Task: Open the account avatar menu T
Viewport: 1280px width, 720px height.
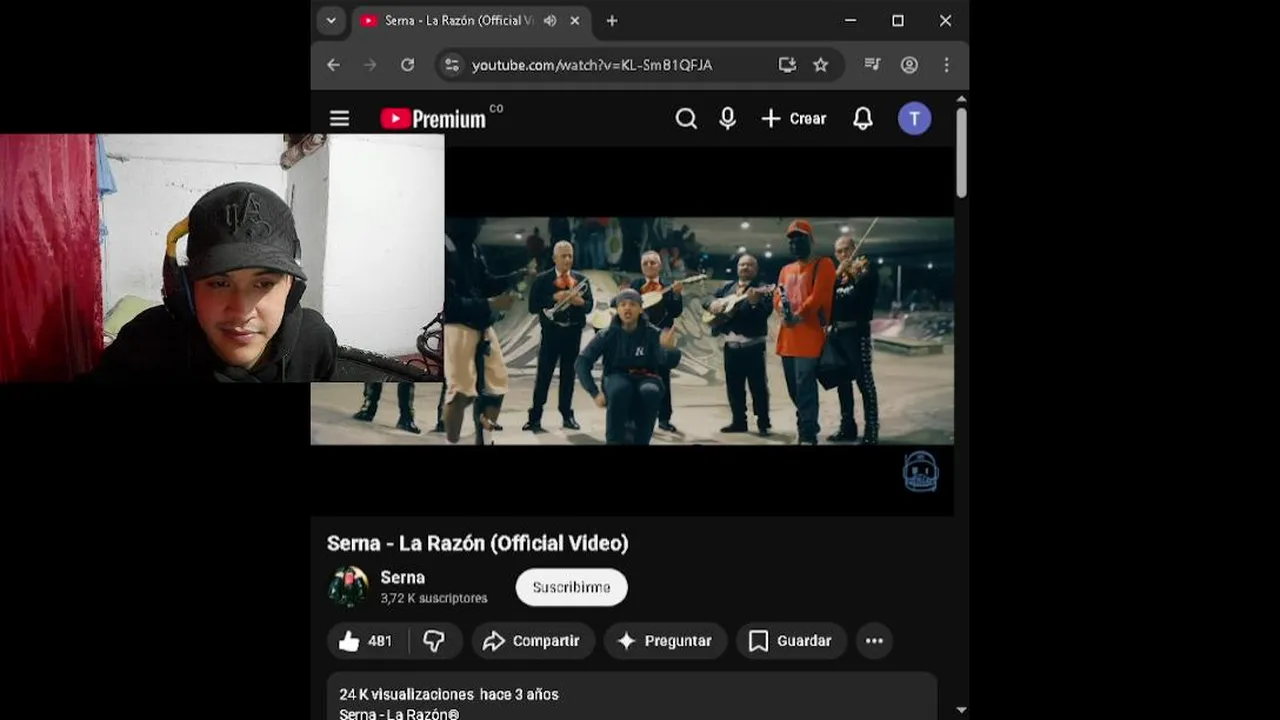Action: coord(914,119)
